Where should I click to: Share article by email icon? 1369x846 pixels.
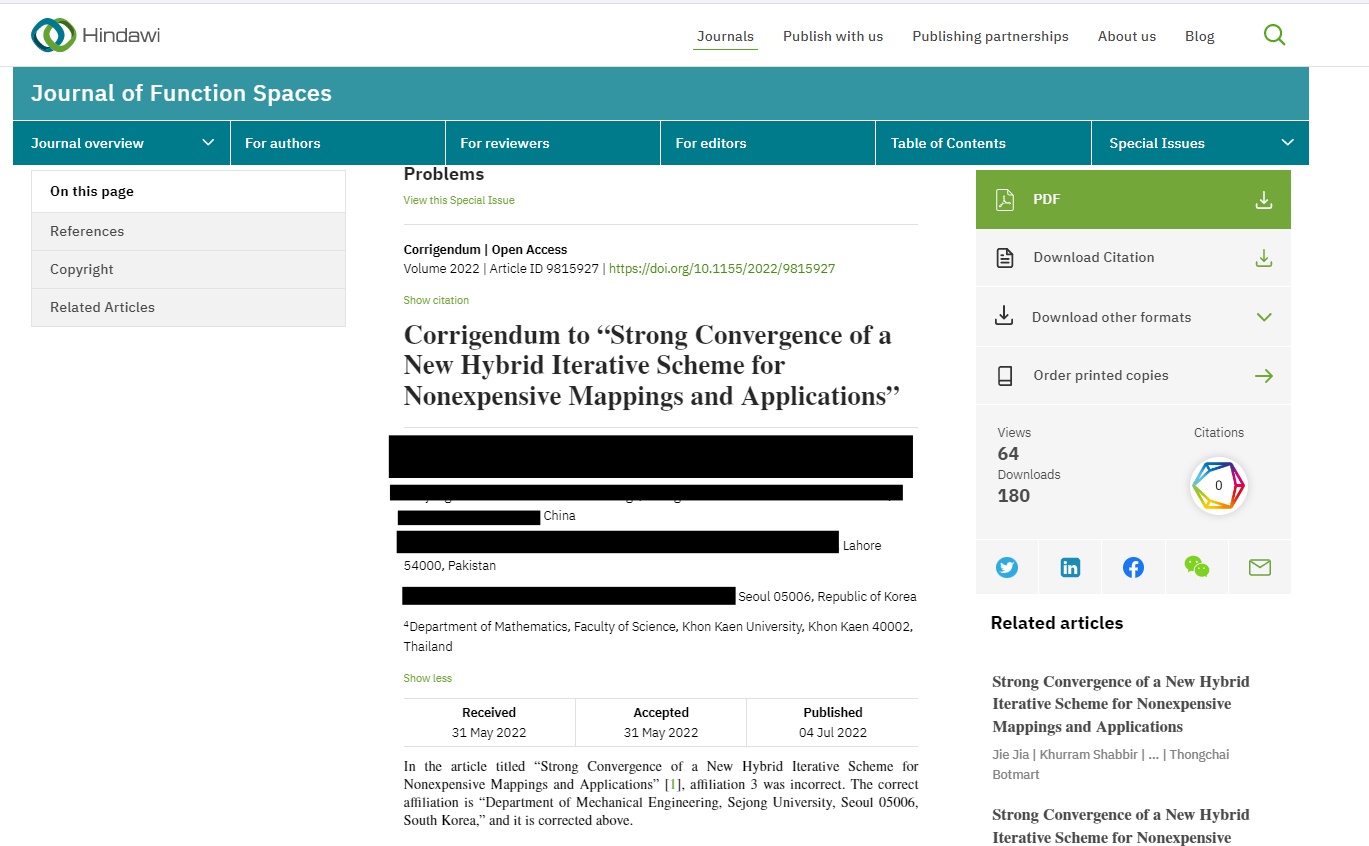pos(1259,568)
